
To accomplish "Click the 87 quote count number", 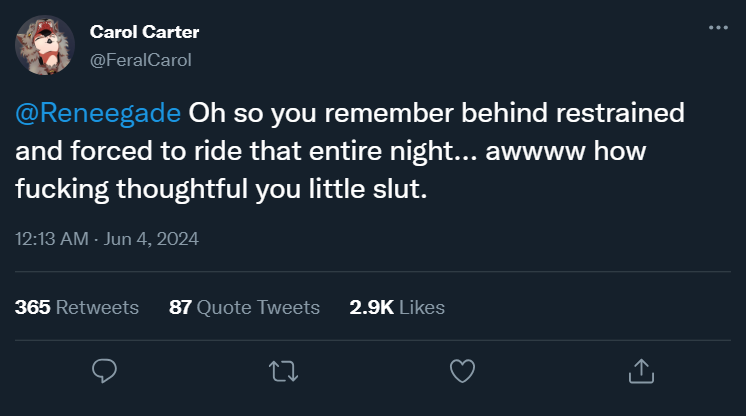I will [180, 307].
